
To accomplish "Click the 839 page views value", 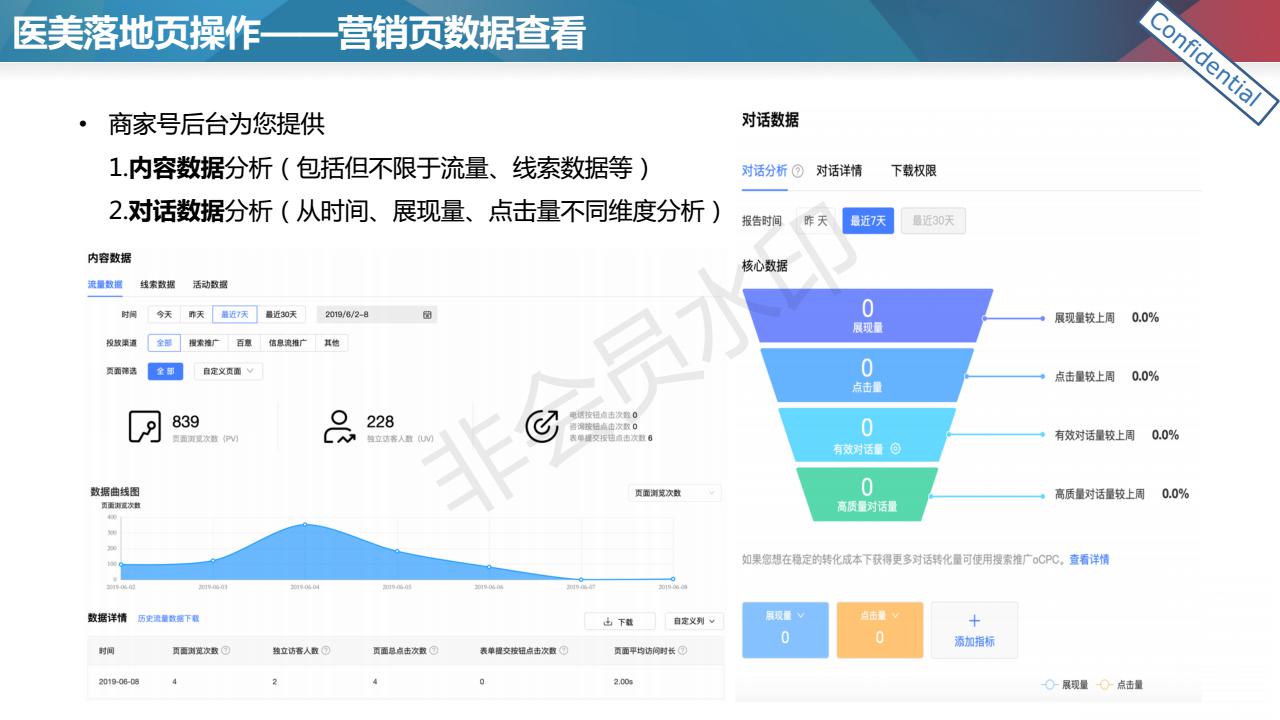I will [x=186, y=422].
